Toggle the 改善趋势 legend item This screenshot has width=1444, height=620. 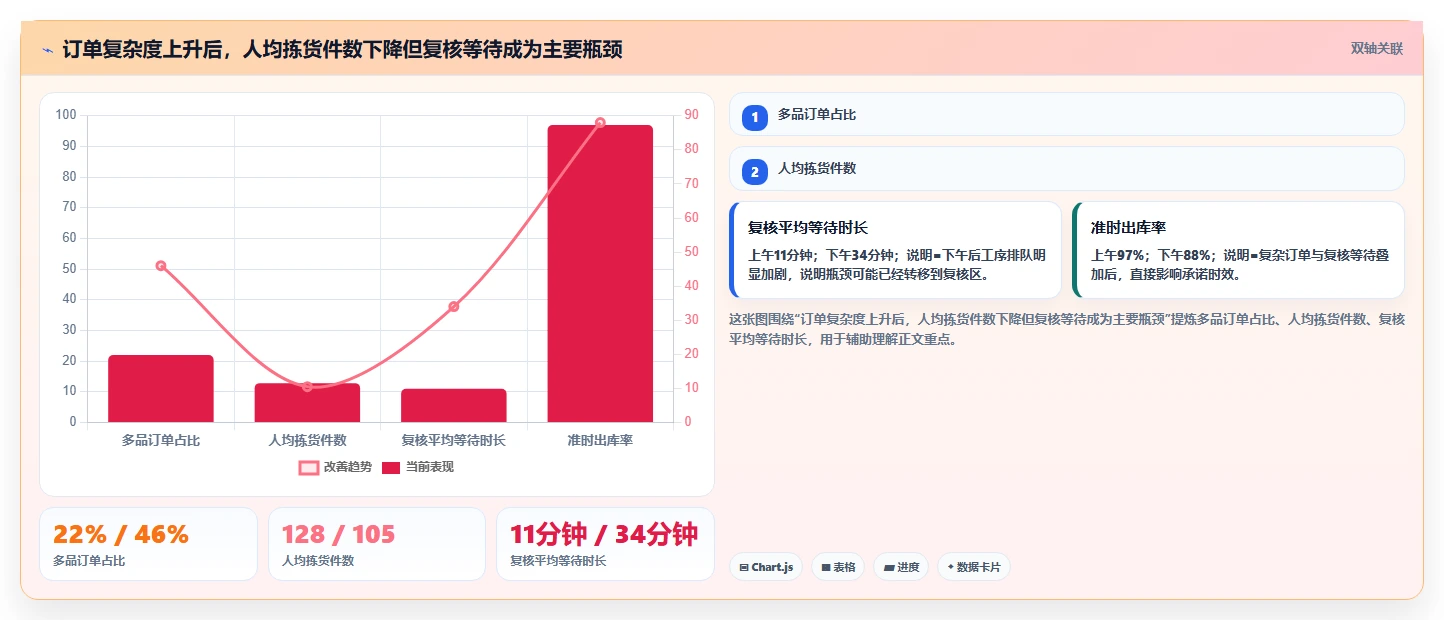(335, 467)
